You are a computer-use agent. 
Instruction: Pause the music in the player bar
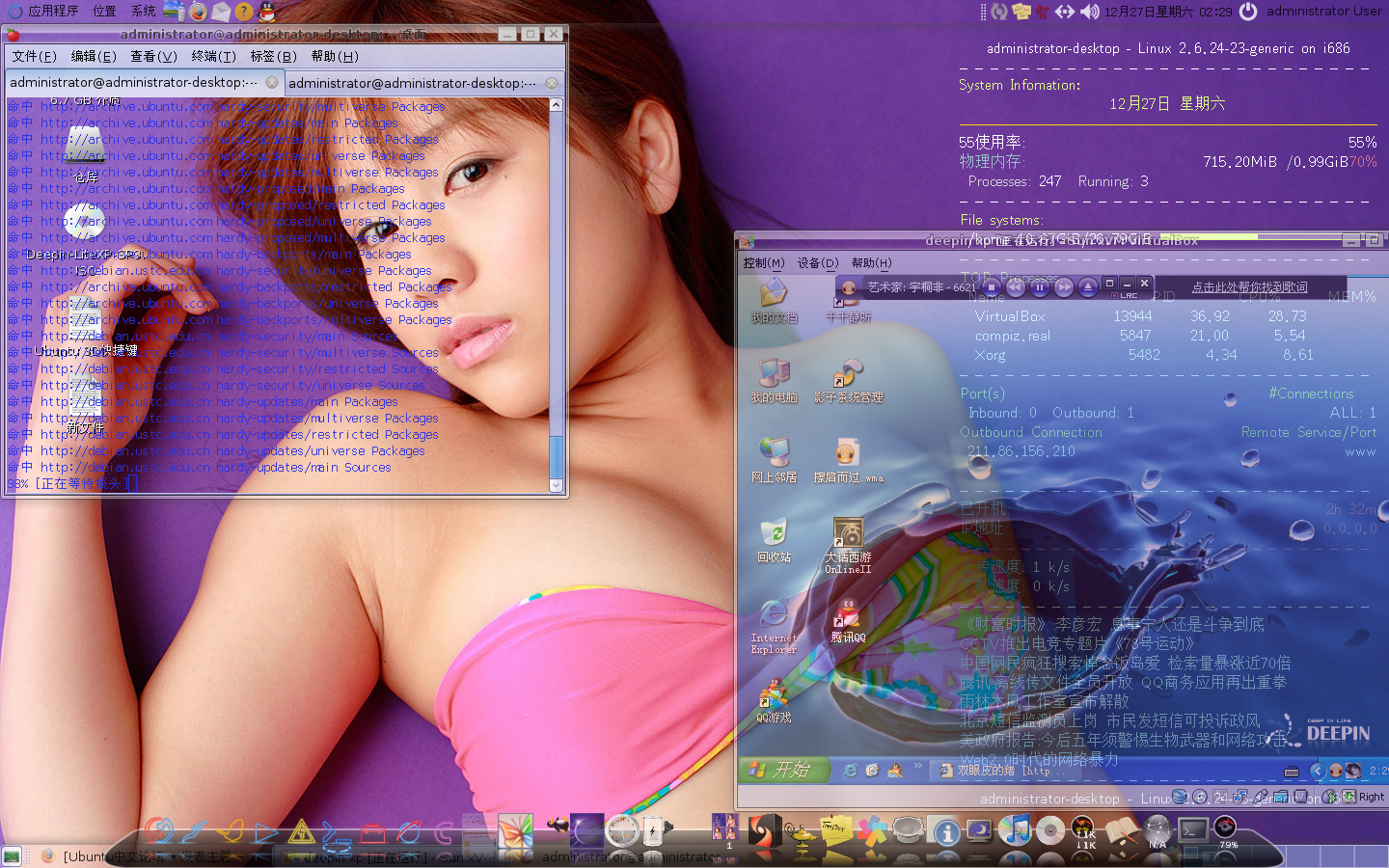click(x=1040, y=286)
